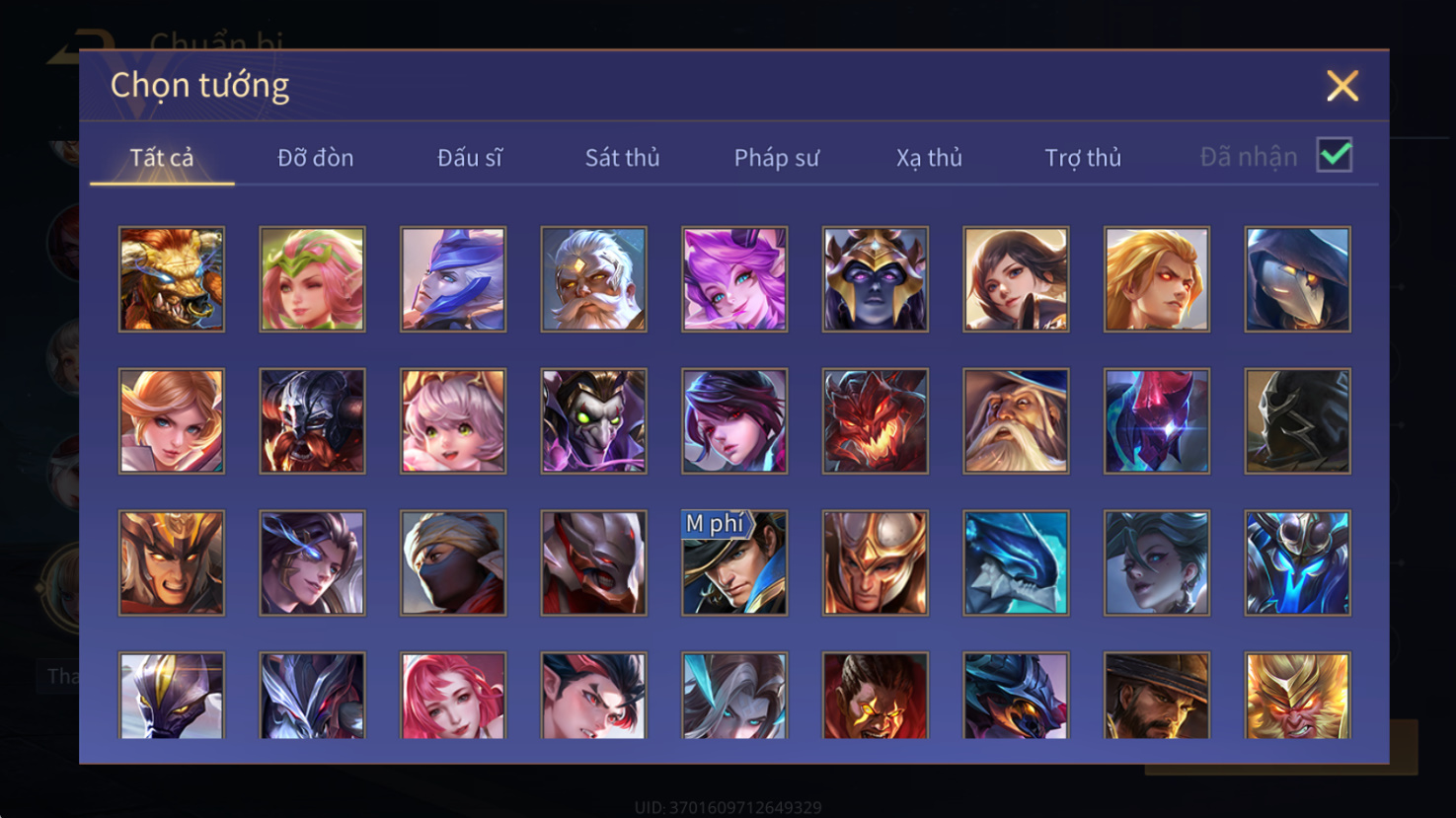The image size is (1456, 818).
Task: Choose the hero portrait labeled M phí
Action: [734, 562]
